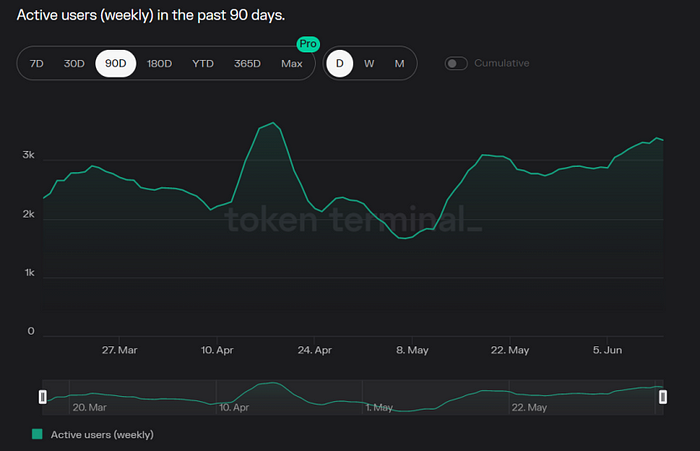This screenshot has height=451, width=700.
Task: Click the mid-April peak on the chart
Action: coord(274,123)
